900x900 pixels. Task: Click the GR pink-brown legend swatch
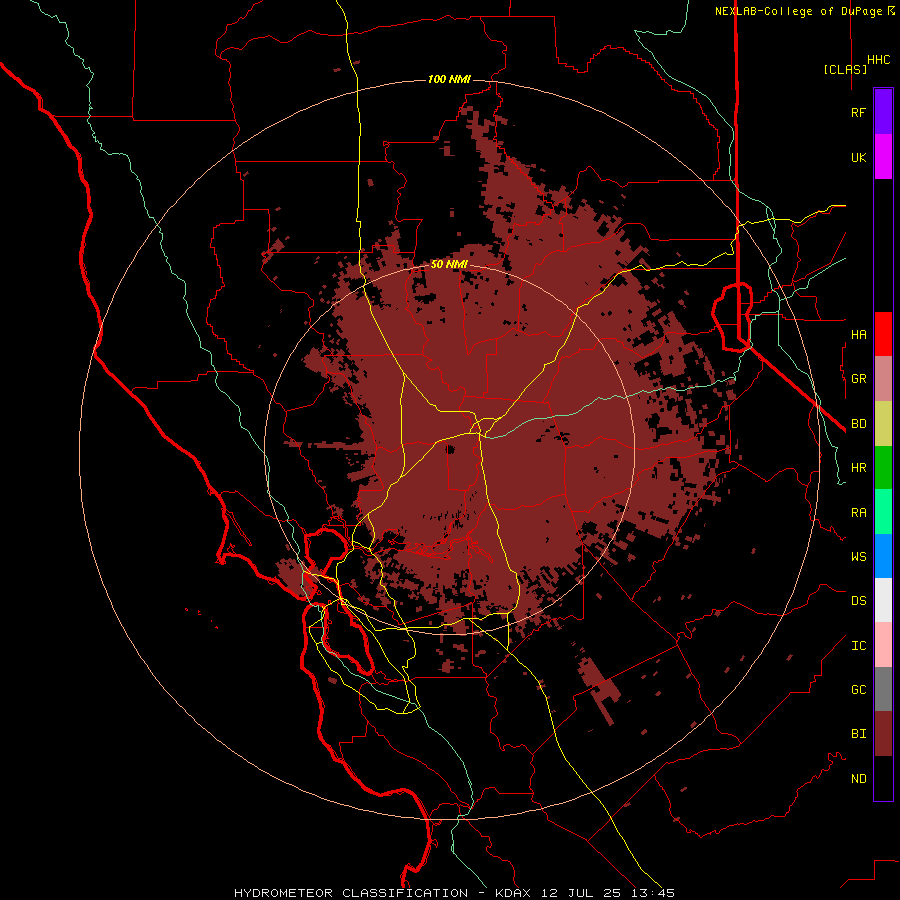[x=883, y=379]
